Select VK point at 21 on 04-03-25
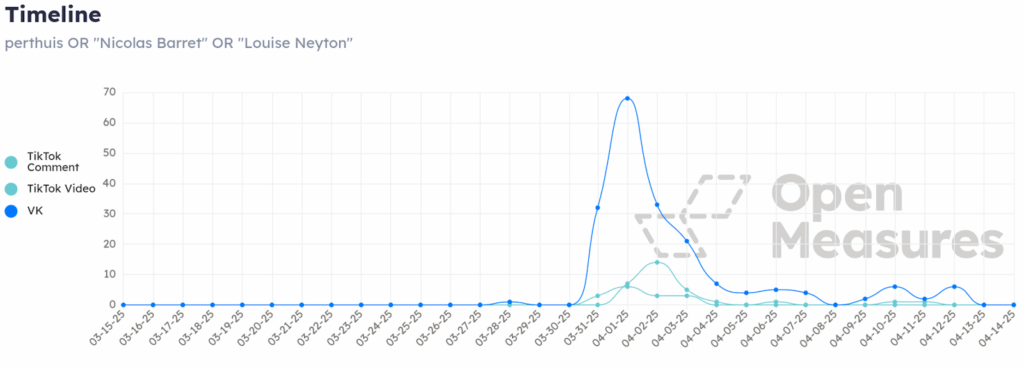 [x=686, y=241]
